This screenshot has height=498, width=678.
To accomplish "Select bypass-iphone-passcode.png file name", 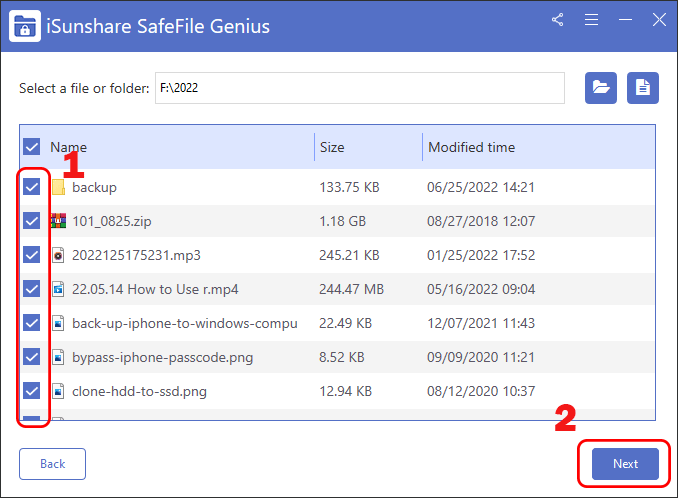I will click(162, 358).
